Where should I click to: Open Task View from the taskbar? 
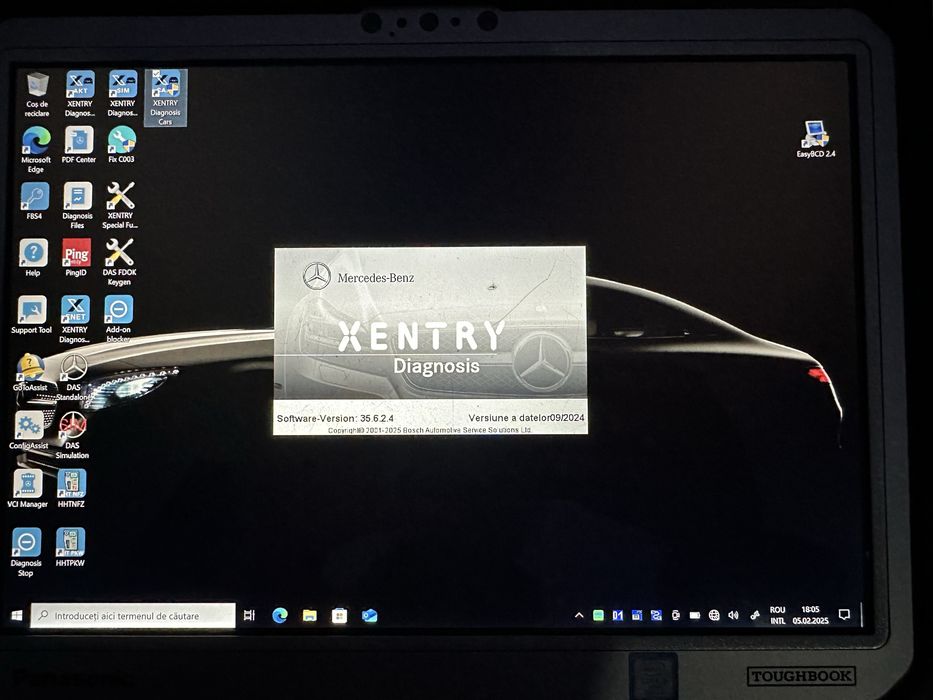point(249,615)
